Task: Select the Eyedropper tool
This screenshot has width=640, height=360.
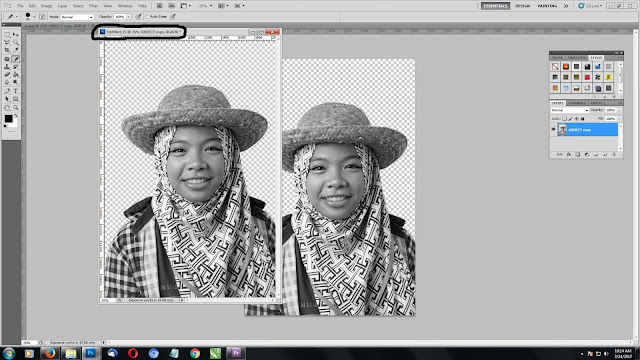Action: [x=16, y=49]
